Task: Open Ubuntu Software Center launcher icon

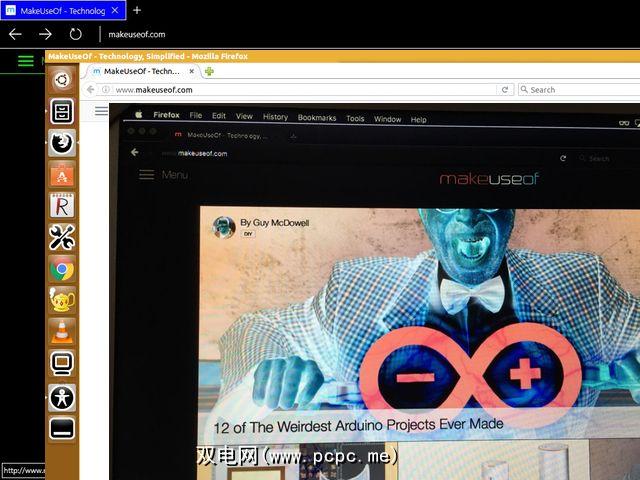Action: [62, 175]
